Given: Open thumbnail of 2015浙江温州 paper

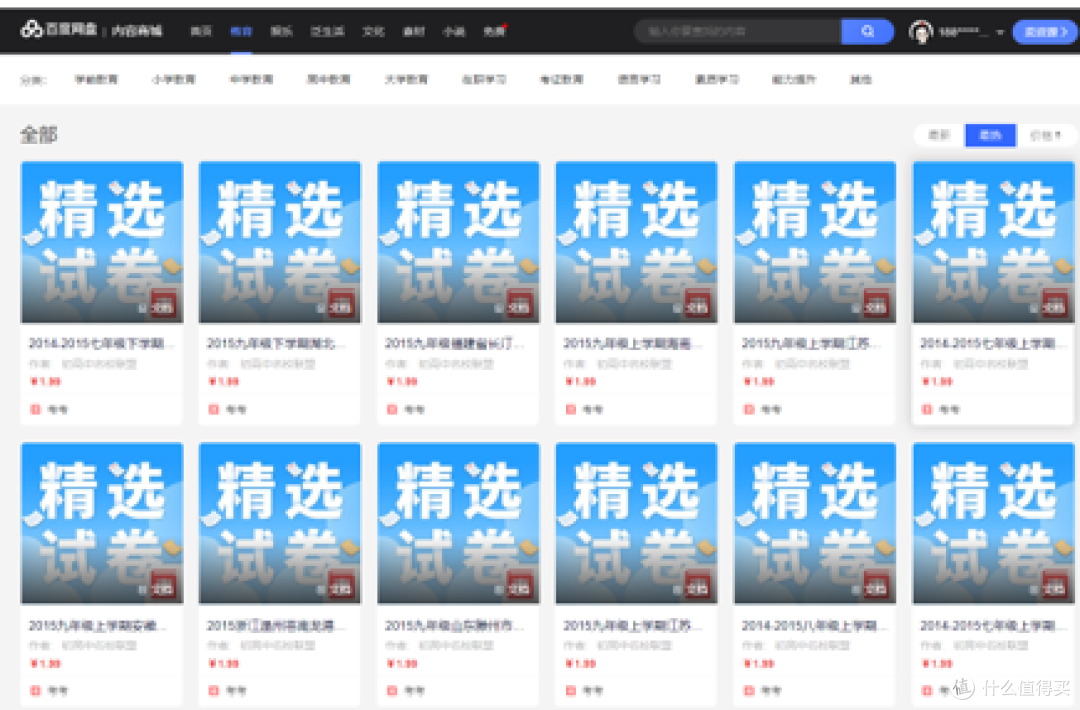Looking at the screenshot, I should [280, 523].
